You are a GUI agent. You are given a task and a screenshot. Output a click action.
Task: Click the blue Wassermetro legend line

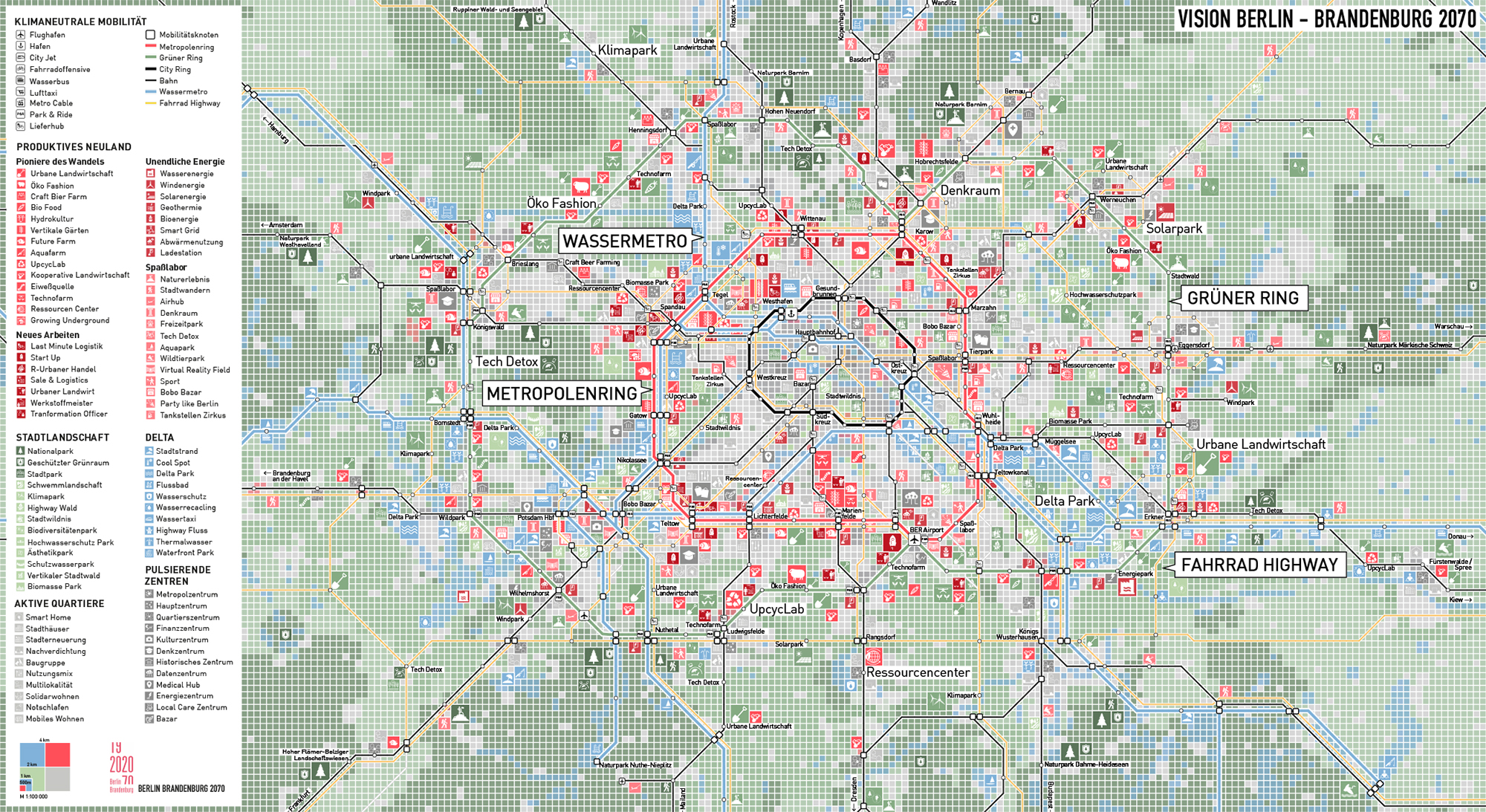pos(150,92)
